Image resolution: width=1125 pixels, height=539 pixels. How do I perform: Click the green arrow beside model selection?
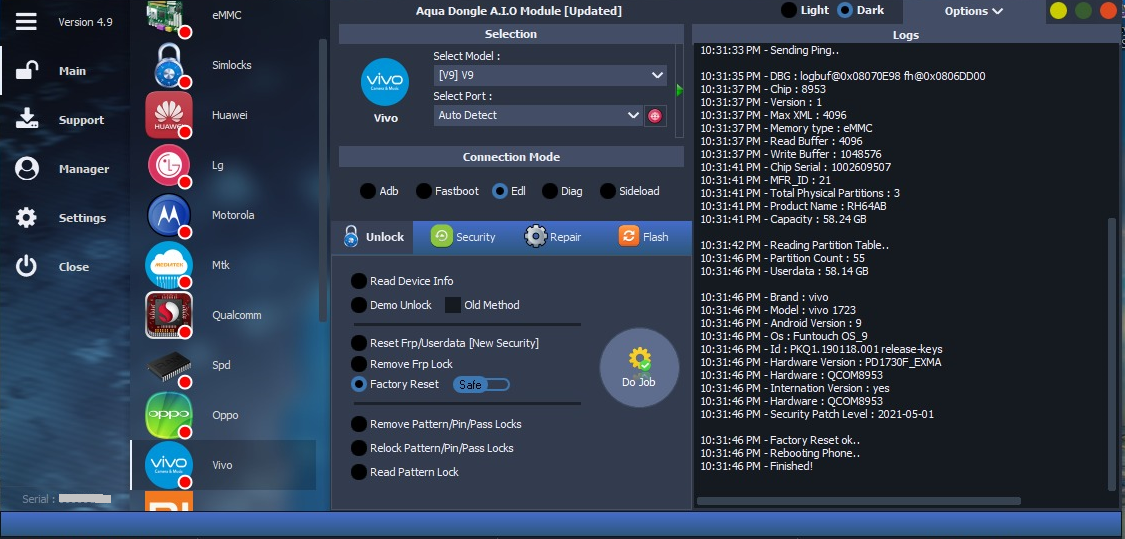[x=679, y=90]
